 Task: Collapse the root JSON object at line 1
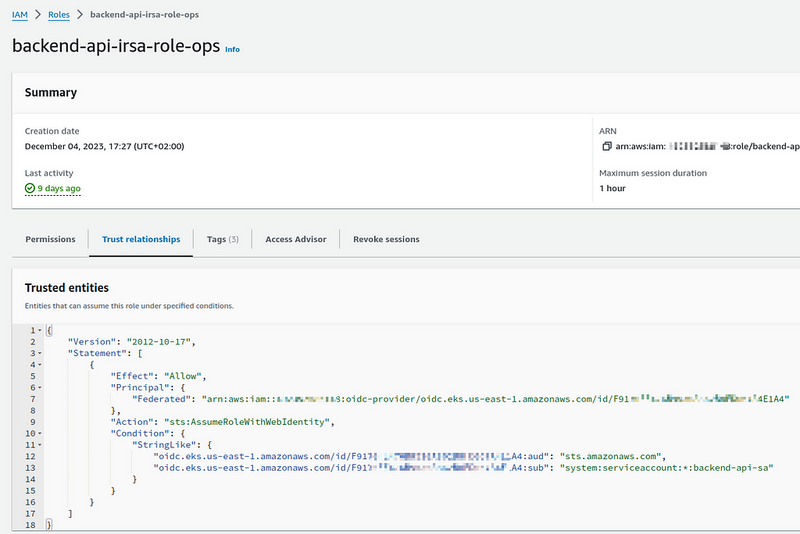[39, 330]
